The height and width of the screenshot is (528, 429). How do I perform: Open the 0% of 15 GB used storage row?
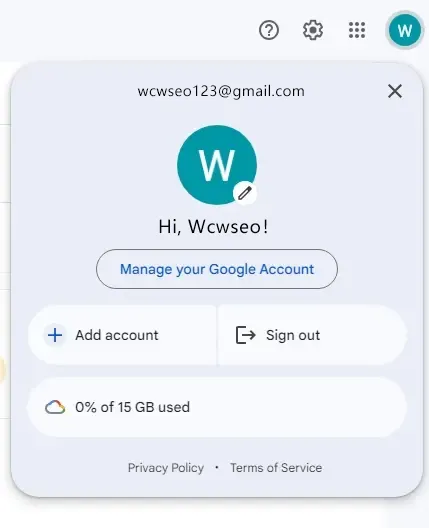coord(217,407)
